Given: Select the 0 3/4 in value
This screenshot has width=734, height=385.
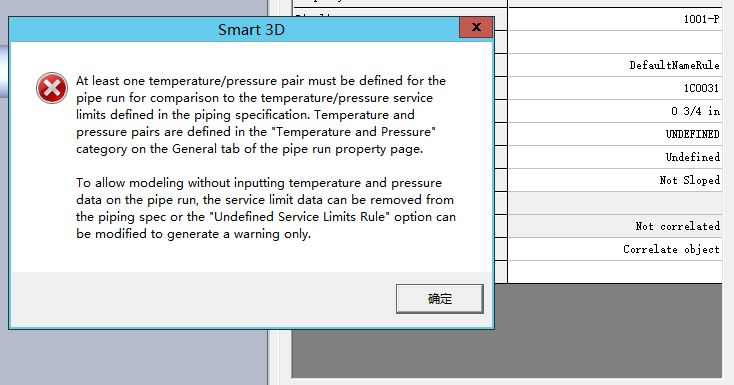Looking at the screenshot, I should click(615, 111).
